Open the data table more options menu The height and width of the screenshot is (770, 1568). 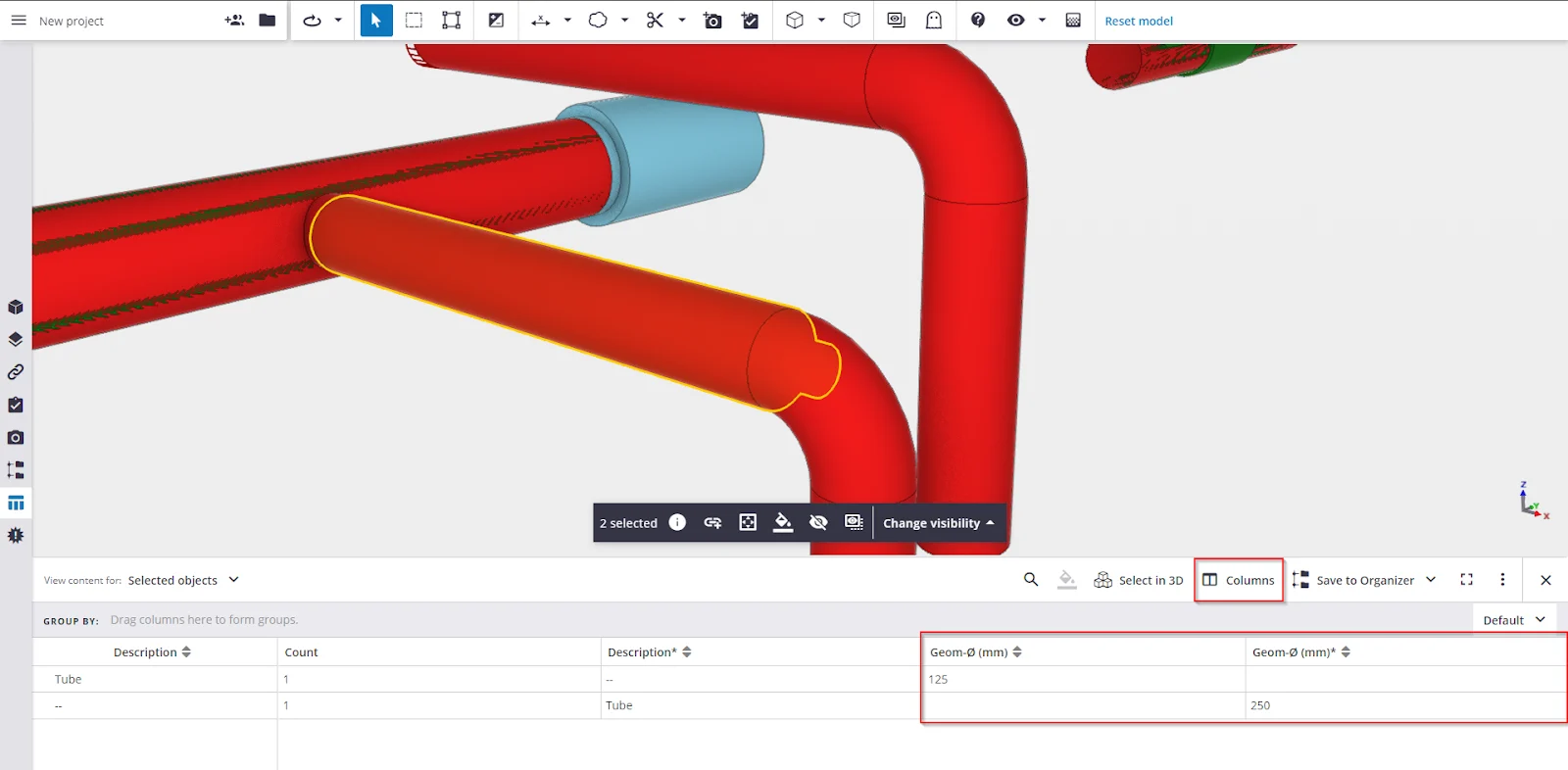1502,580
